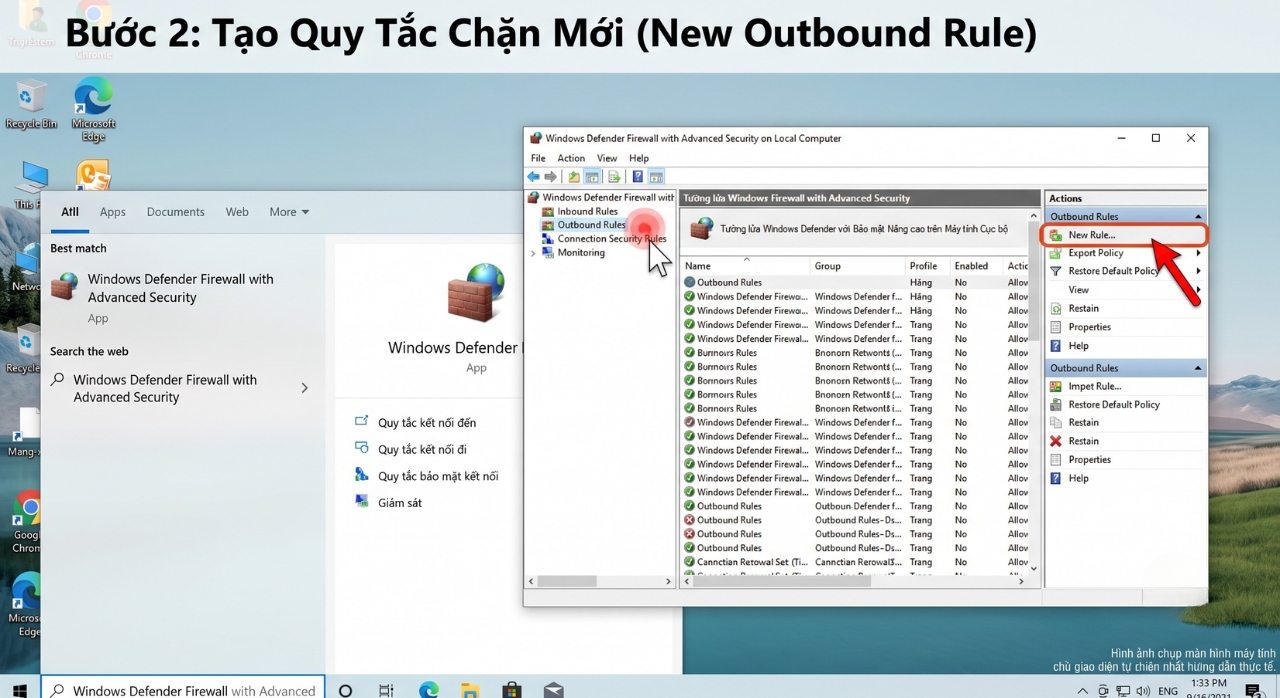Screen dimensions: 1280x698
Task: Open Quy tắc kết nối đến link
Action: pyautogui.click(x=427, y=423)
